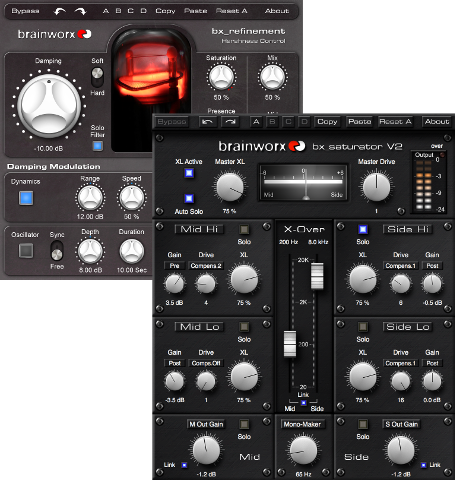Open the Mid Lo Drive Comps.Off selector
The width and height of the screenshot is (455, 480).
point(206,363)
